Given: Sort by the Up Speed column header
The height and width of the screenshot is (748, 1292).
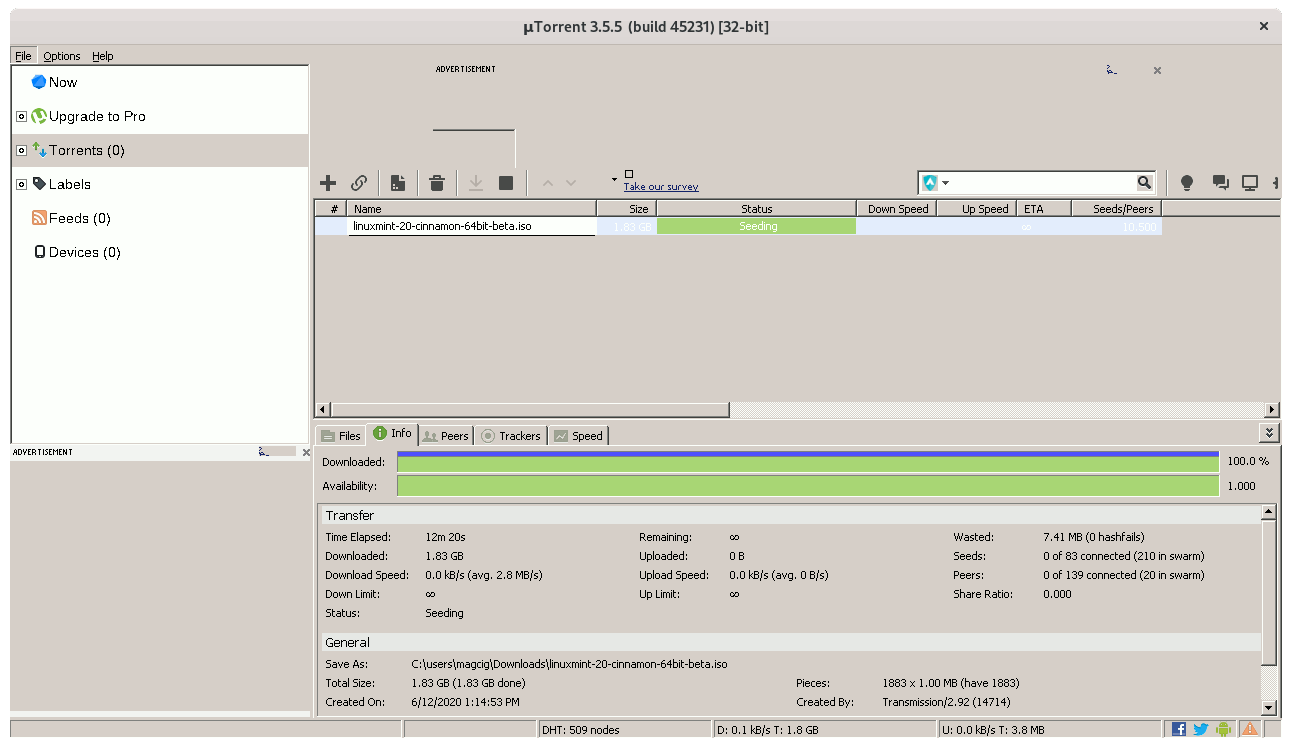Looking at the screenshot, I should [x=977, y=209].
